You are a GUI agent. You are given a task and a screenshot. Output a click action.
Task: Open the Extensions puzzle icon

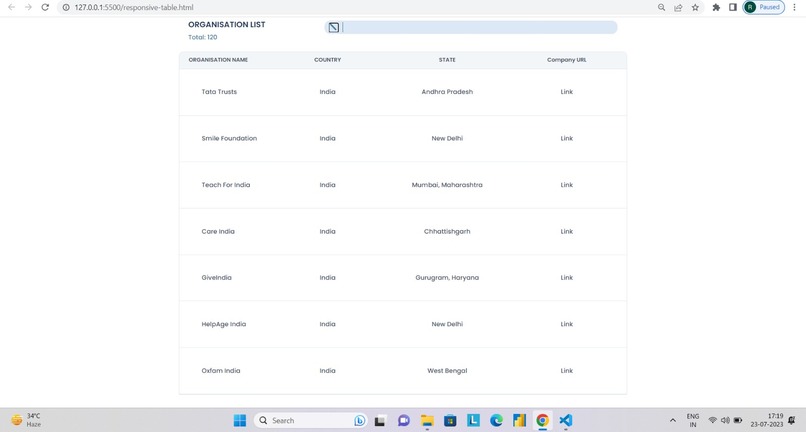tap(716, 7)
